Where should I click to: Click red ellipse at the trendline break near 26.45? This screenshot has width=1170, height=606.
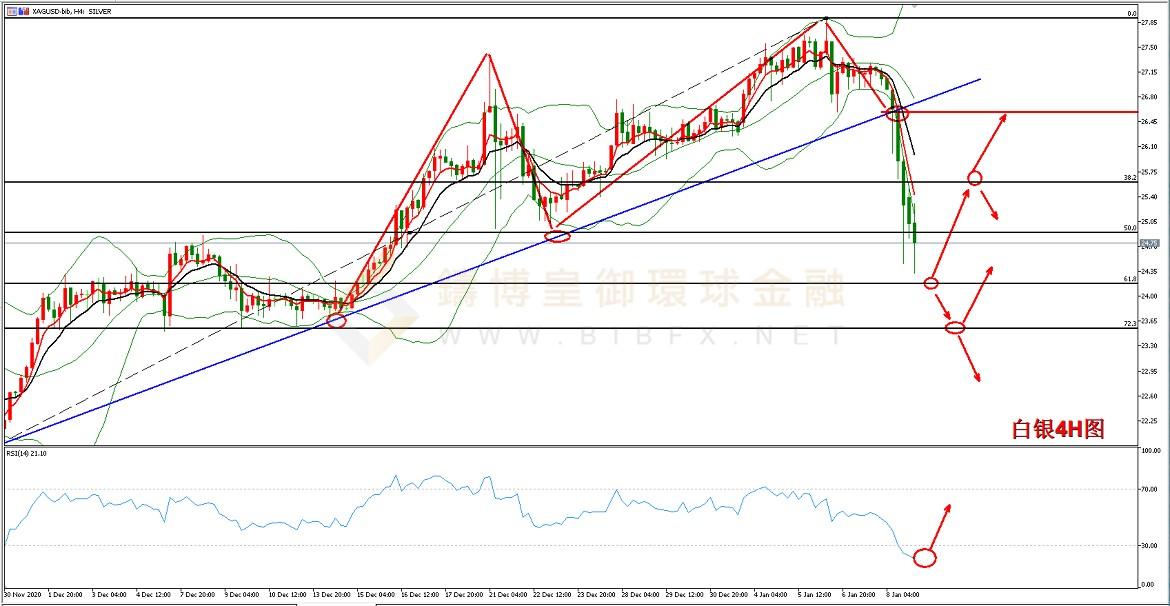[897, 113]
